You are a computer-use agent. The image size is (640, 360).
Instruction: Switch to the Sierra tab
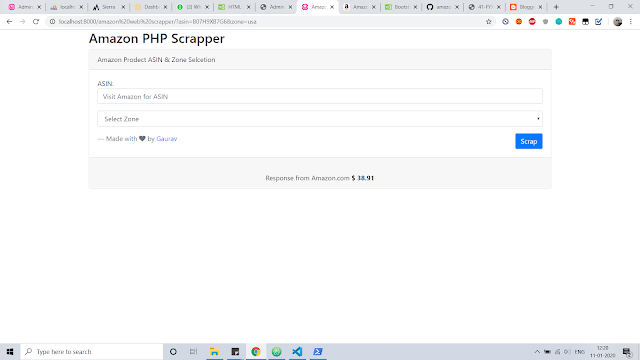tap(109, 7)
